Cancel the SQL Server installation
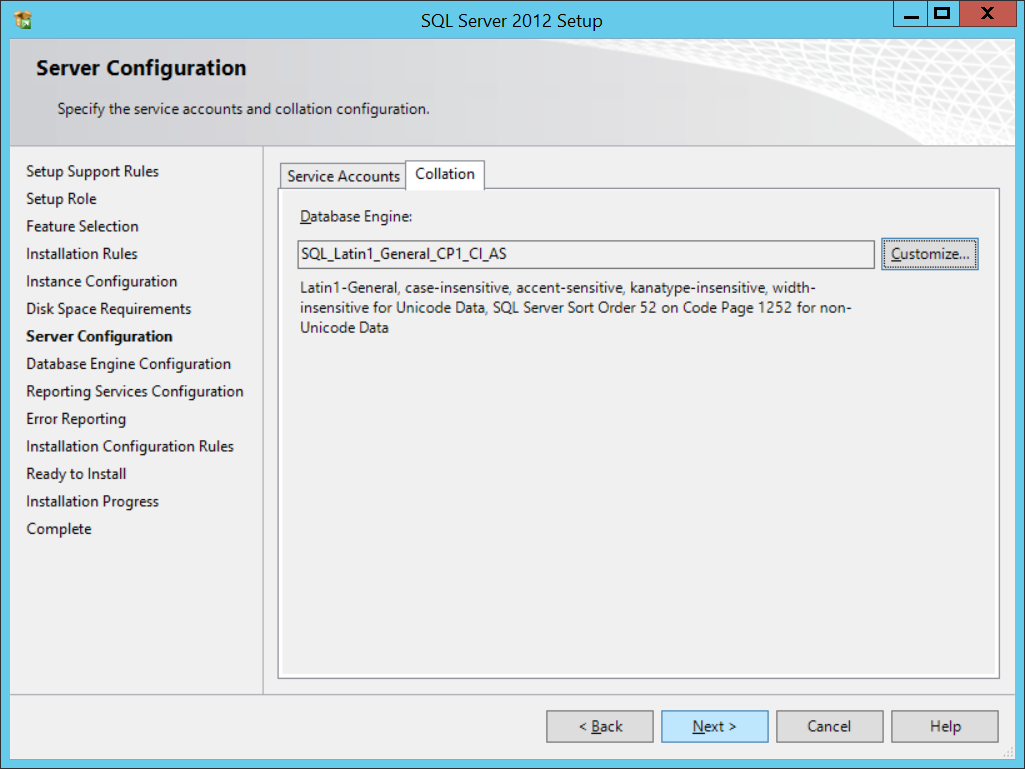 click(x=829, y=726)
